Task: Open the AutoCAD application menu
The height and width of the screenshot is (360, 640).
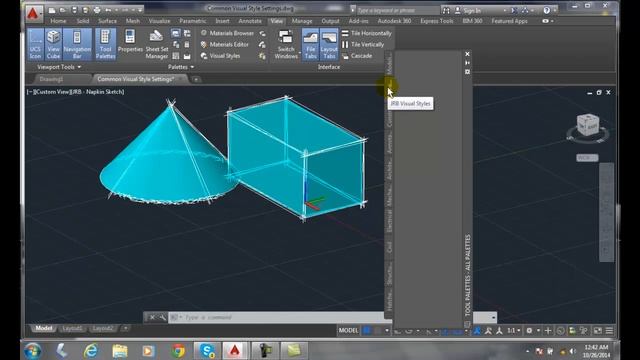Action: click(34, 13)
